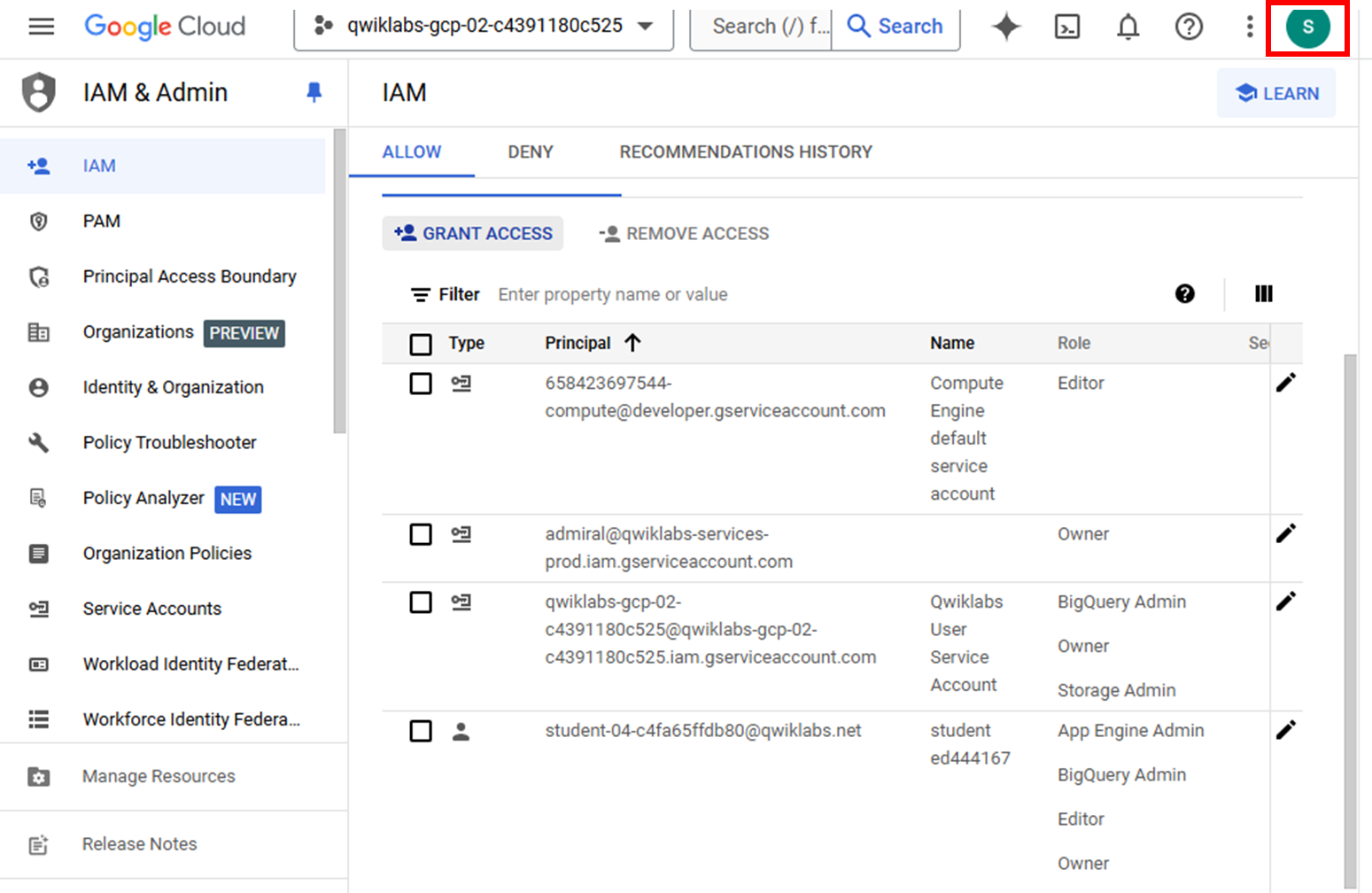Check the admiral@qwiklabs-services row checkbox
Viewport: 1372px width, 893px height.
[x=421, y=534]
